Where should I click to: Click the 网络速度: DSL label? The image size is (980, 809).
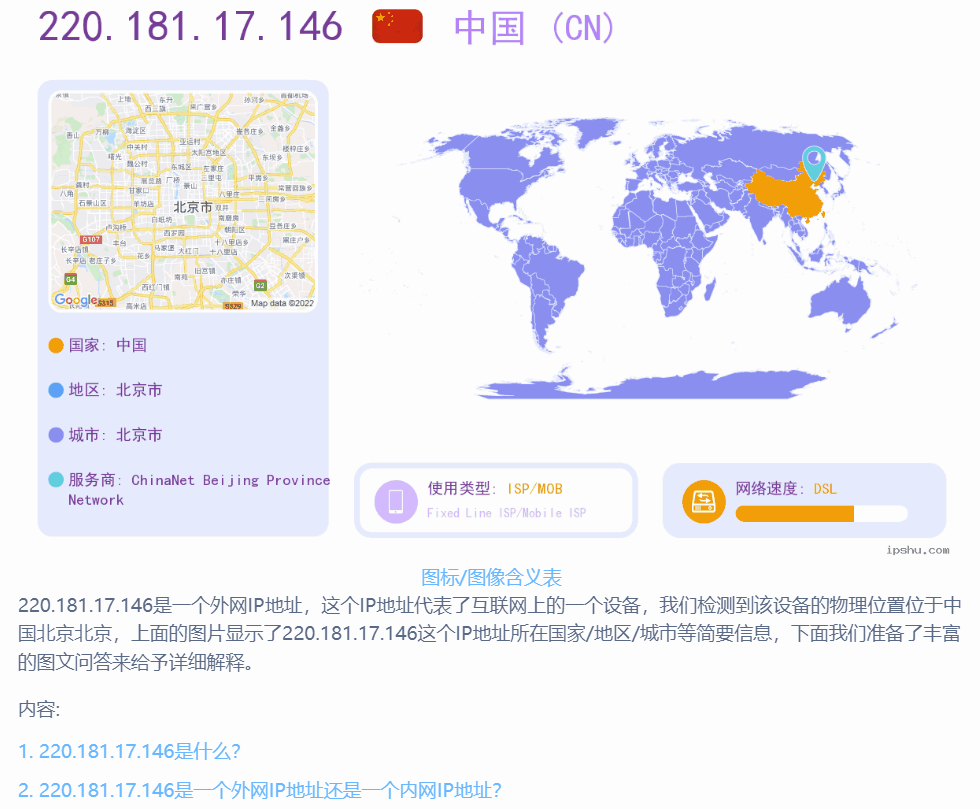pyautogui.click(x=786, y=488)
